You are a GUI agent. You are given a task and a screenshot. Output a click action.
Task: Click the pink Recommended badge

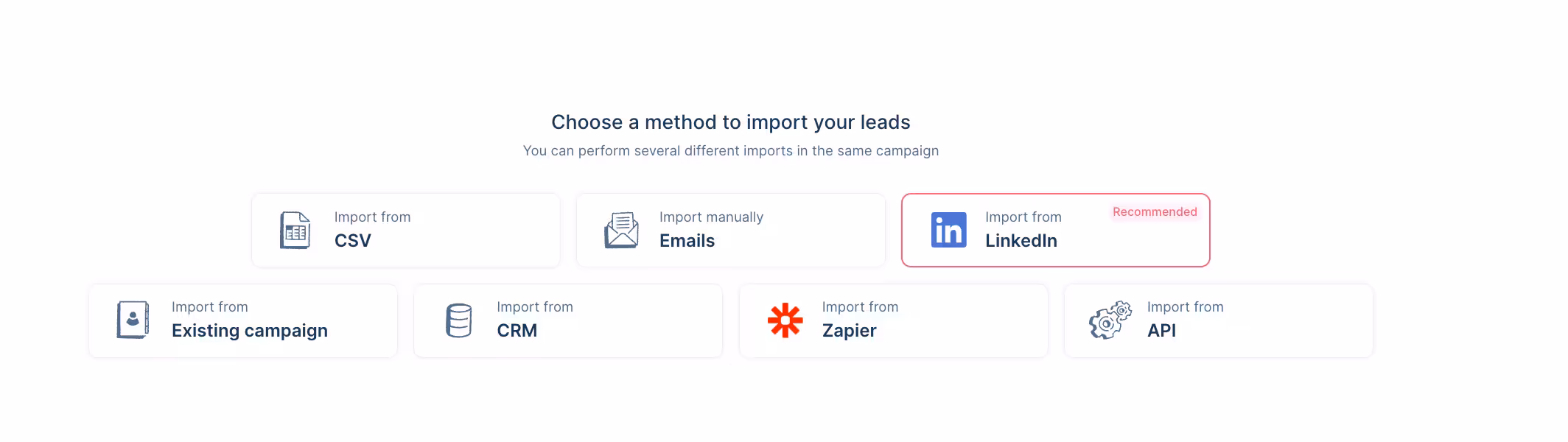(1155, 212)
